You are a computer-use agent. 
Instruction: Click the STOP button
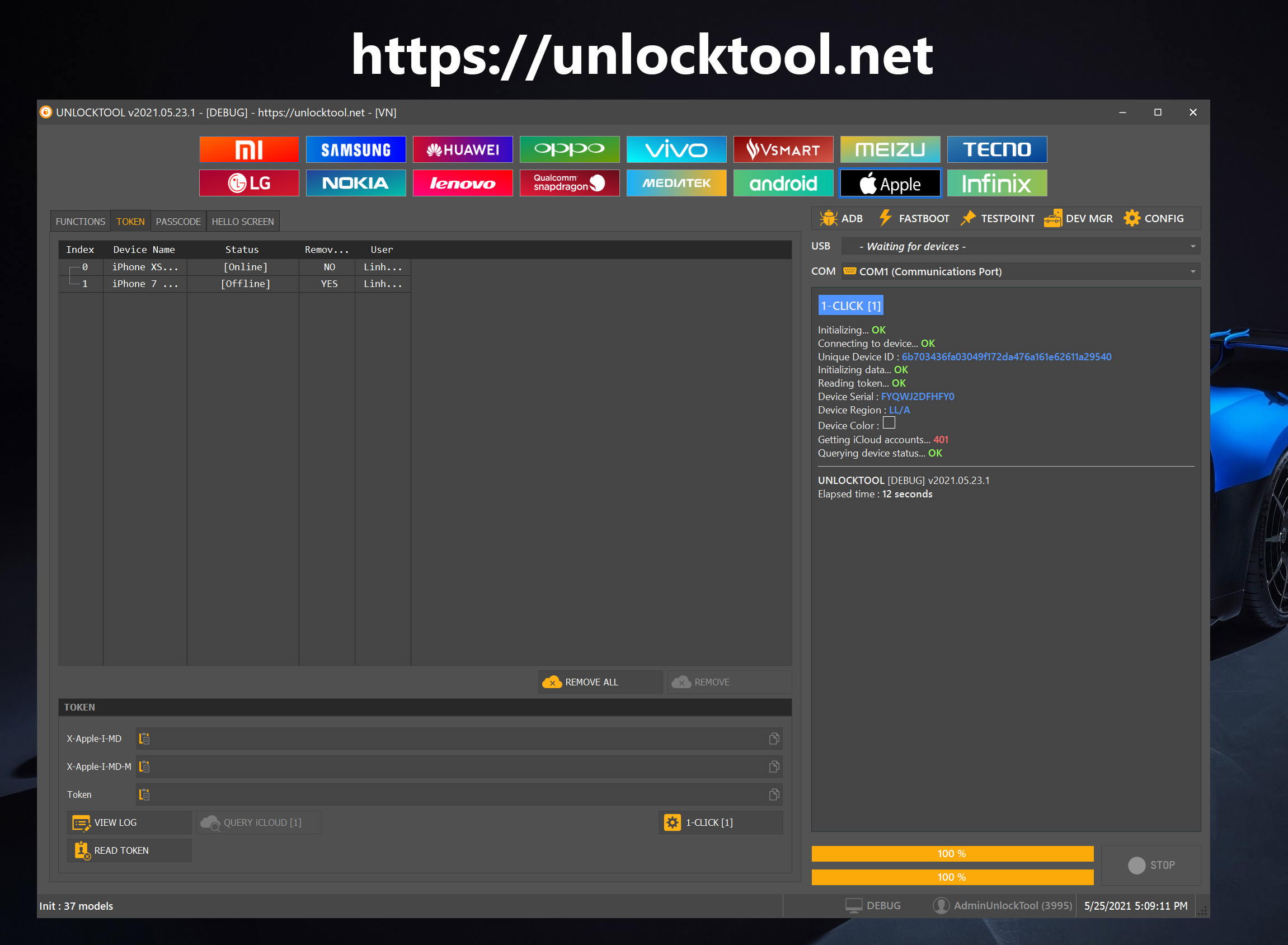[x=1151, y=866]
